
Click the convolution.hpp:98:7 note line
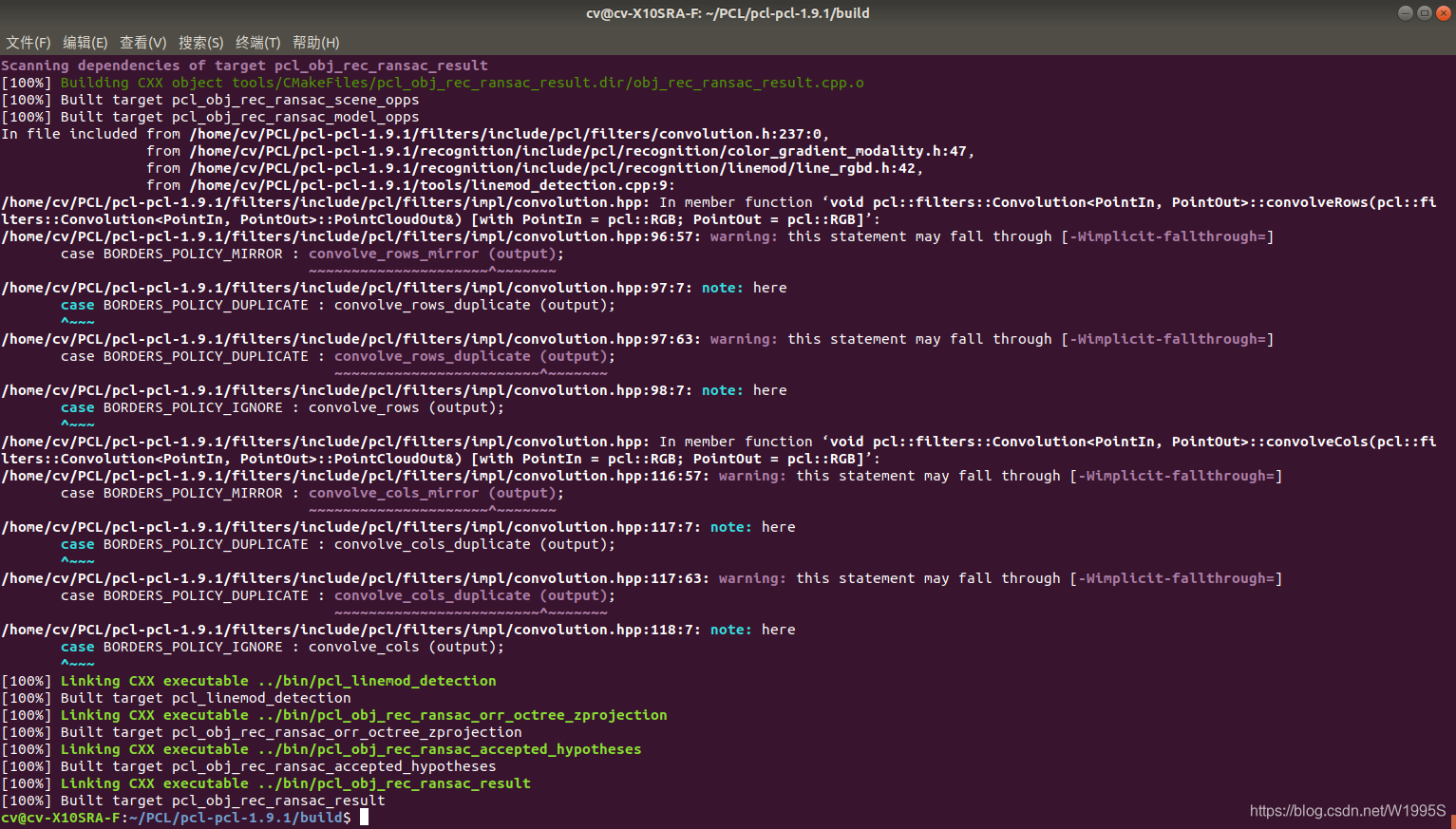coord(394,390)
